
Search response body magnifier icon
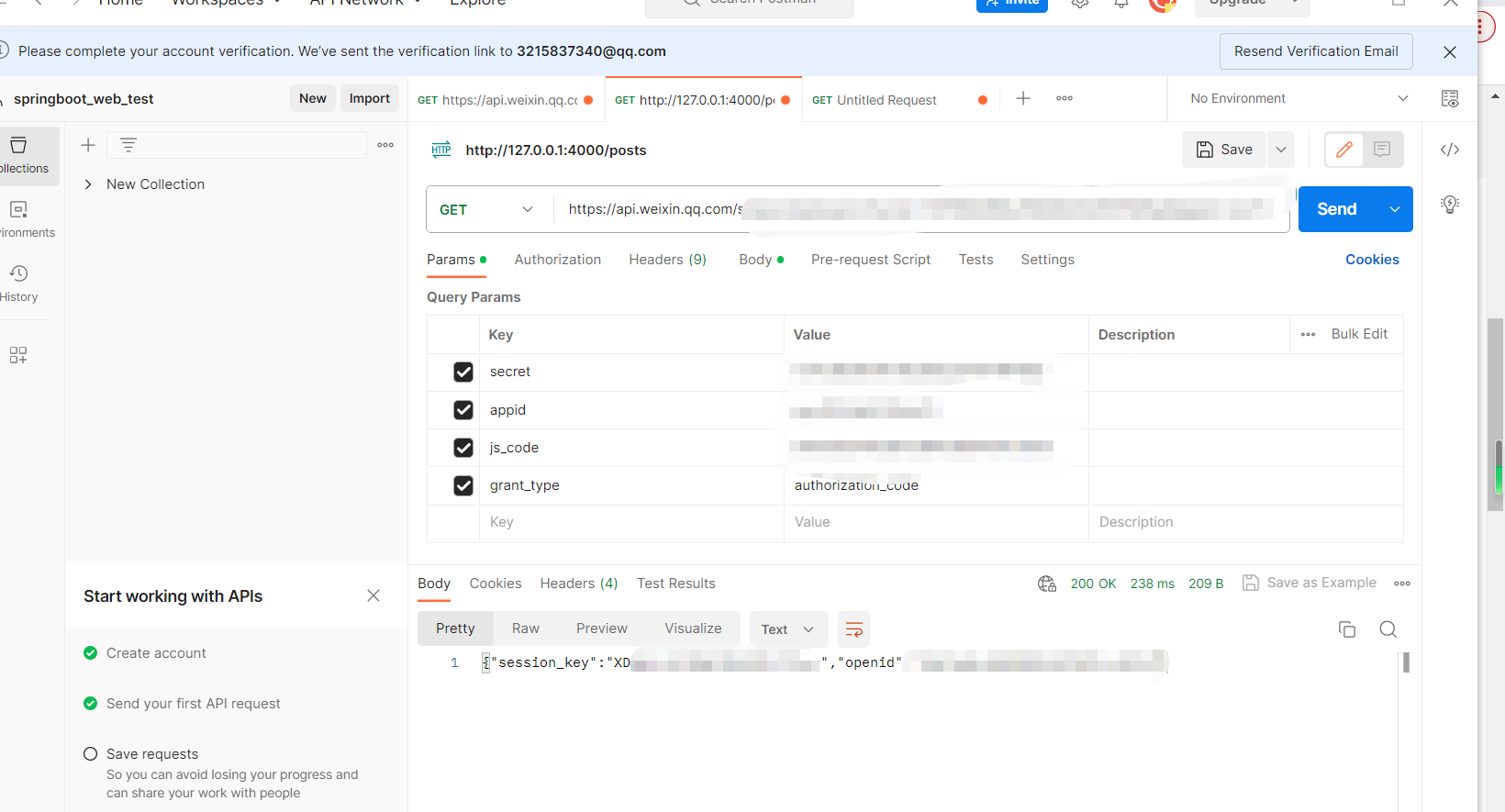click(1388, 629)
